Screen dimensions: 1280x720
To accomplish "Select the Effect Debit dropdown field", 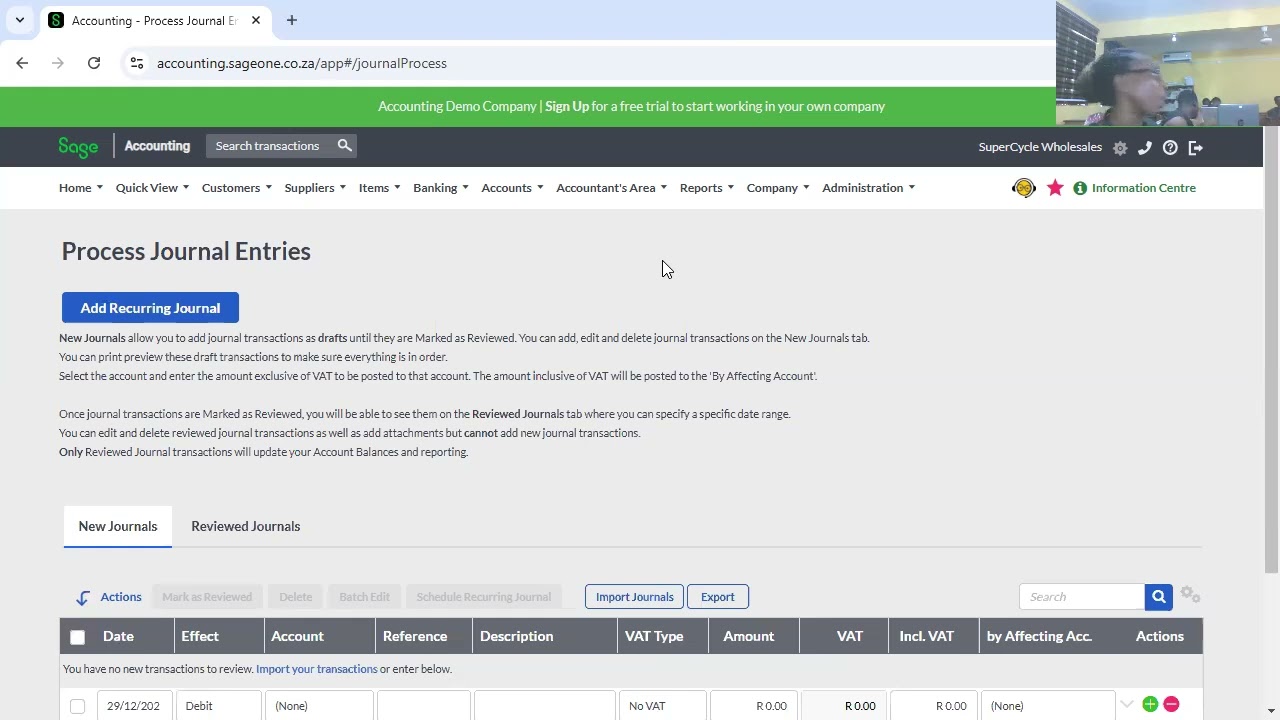I will 220,706.
